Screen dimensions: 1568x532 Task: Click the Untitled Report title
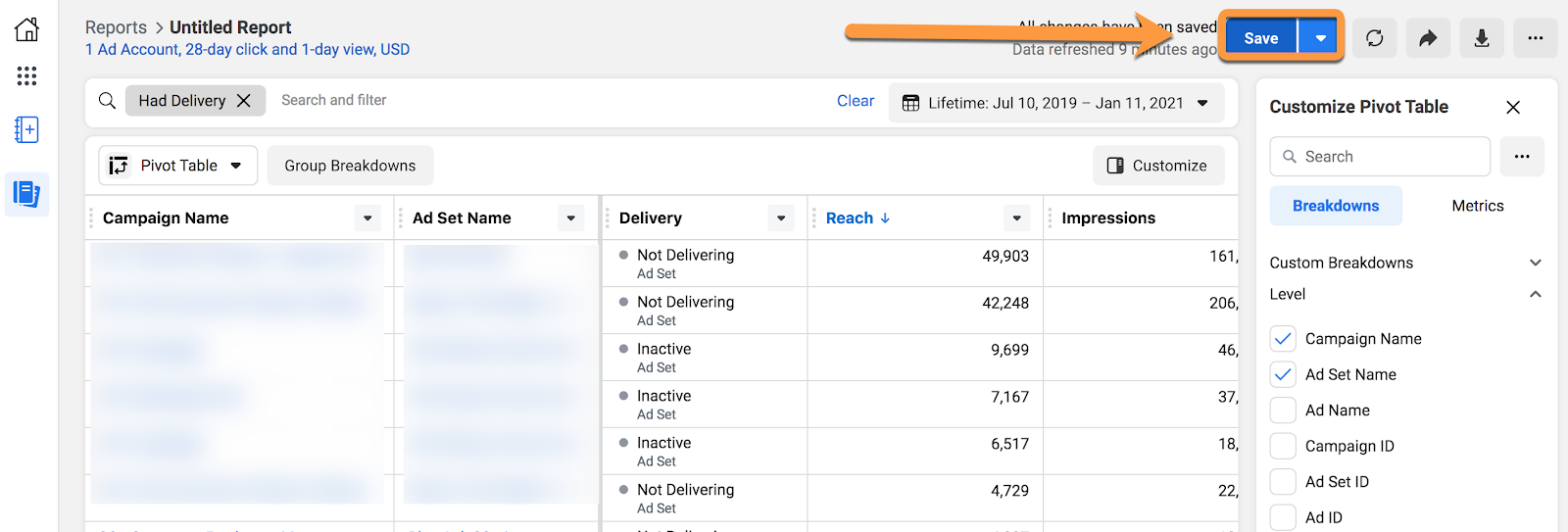click(x=230, y=27)
